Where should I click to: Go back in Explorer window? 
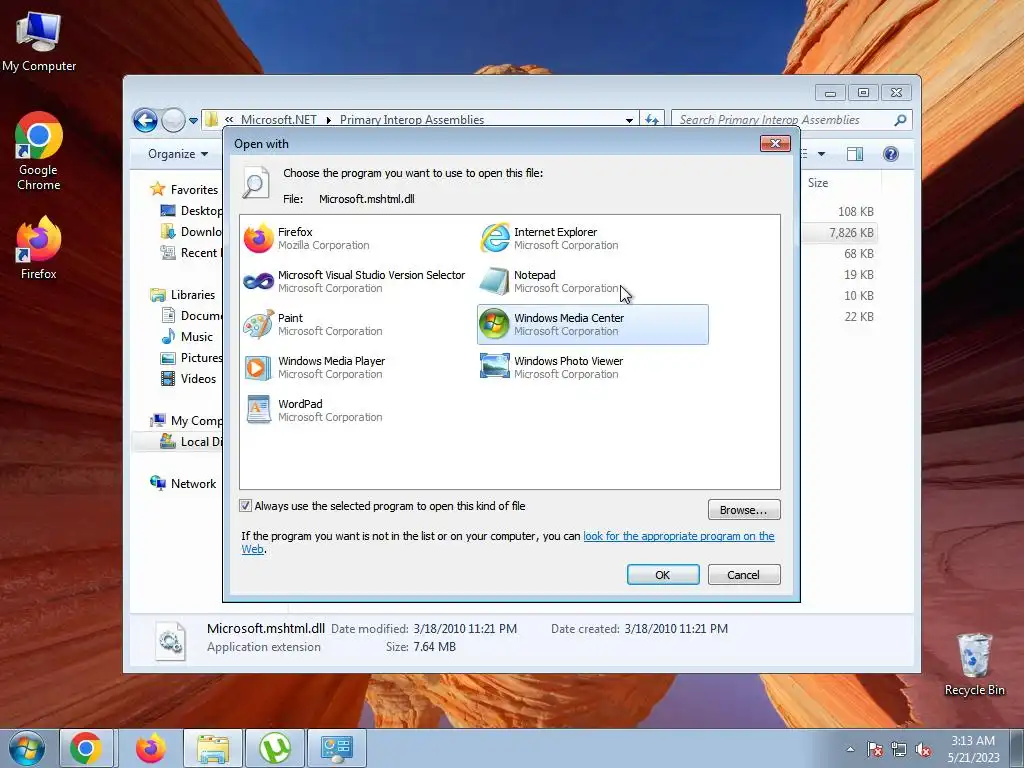(145, 120)
